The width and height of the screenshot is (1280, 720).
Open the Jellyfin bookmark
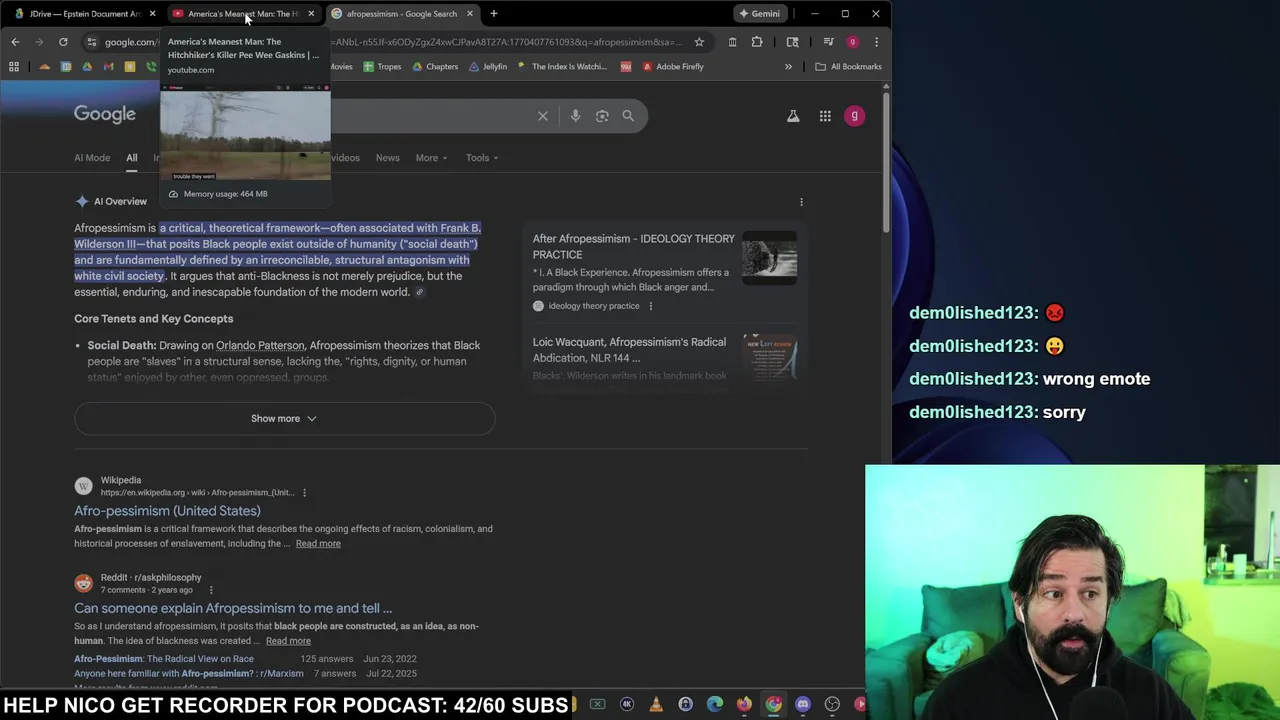[488, 67]
